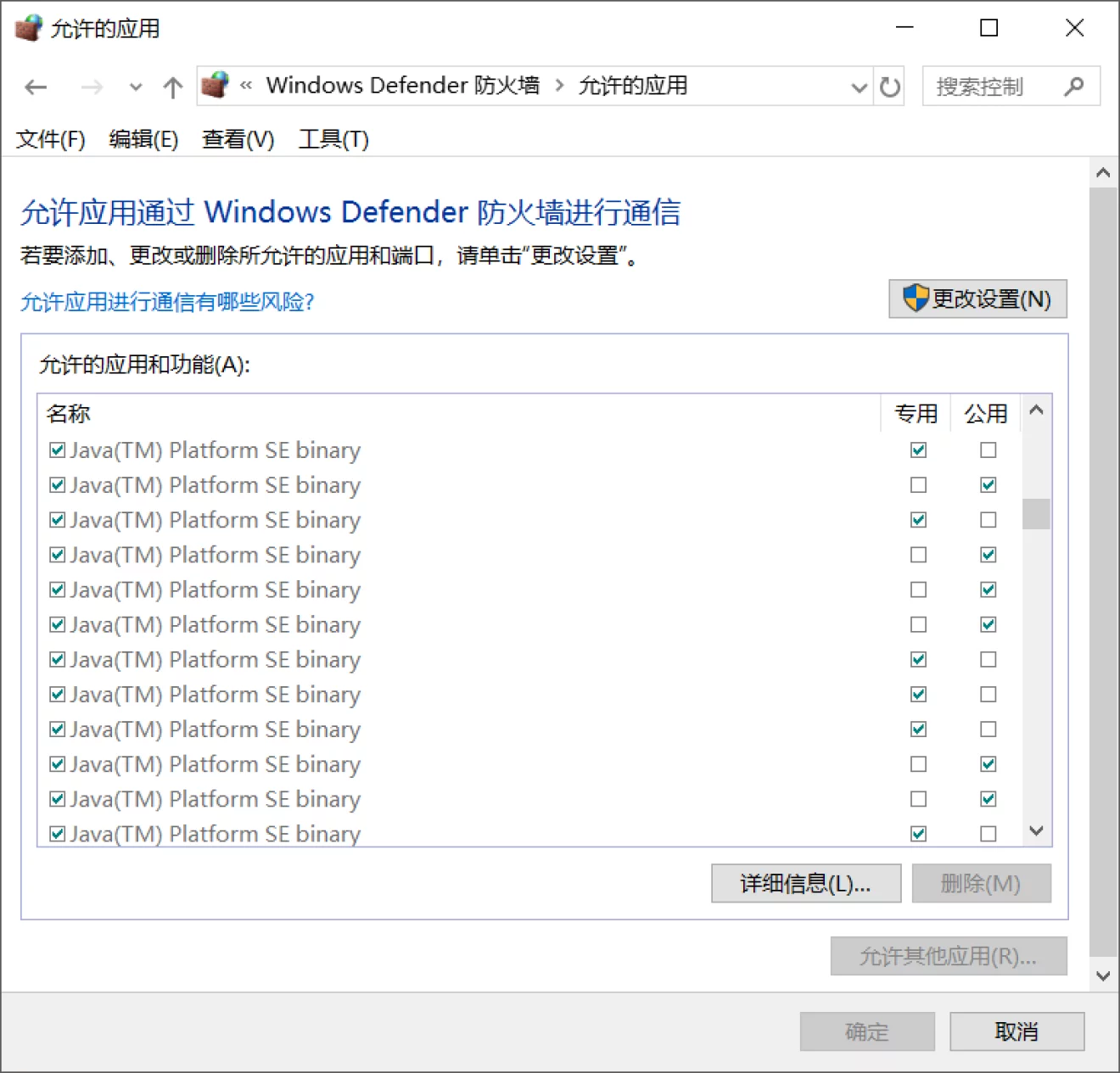Viewport: 1120px width, 1073px height.
Task: Click the breadcrumb chevron after Windows Defender 防火墙
Action: [559, 86]
